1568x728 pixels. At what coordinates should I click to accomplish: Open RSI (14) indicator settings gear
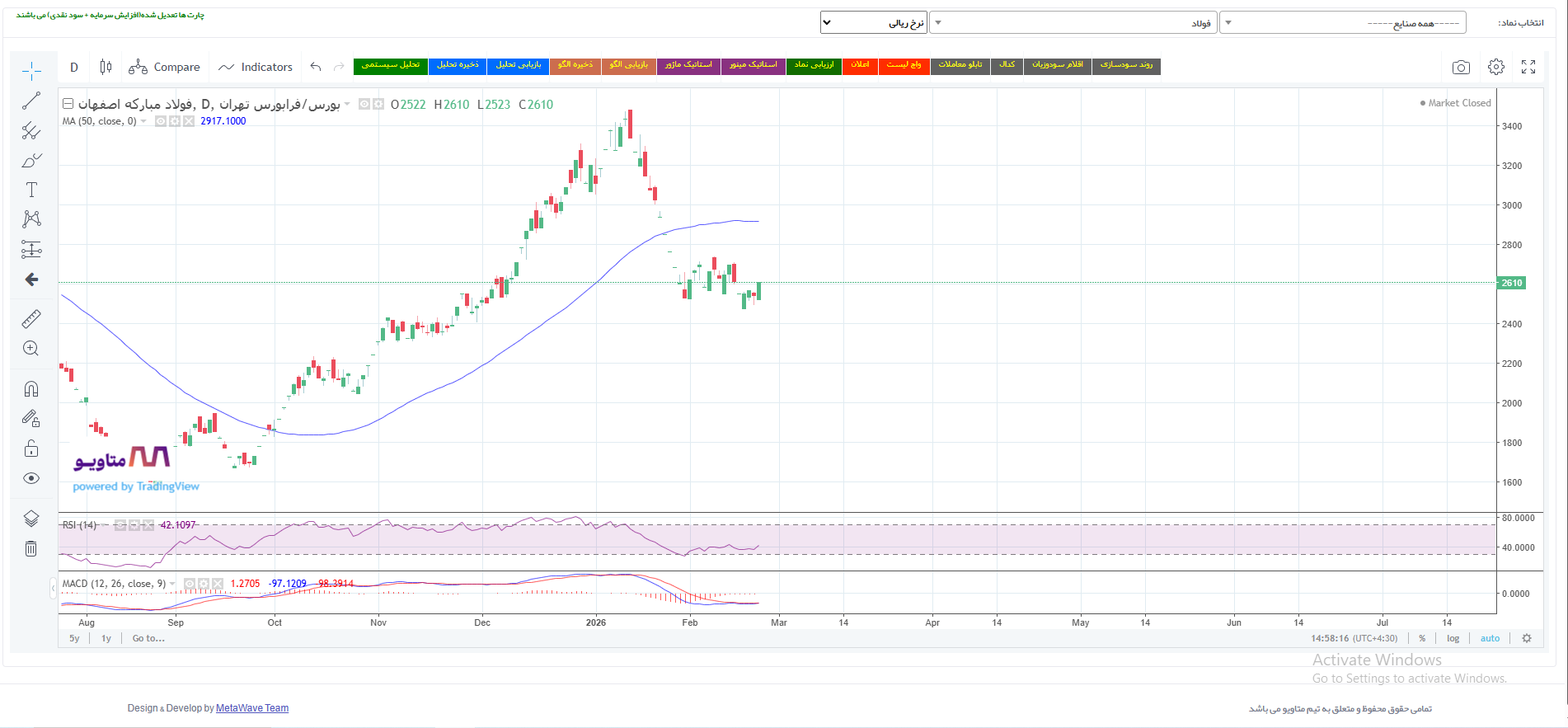tap(134, 525)
